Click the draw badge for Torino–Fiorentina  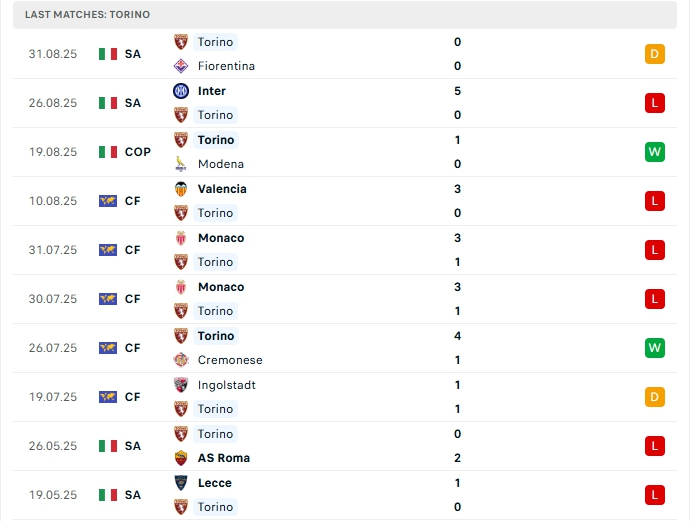point(655,54)
